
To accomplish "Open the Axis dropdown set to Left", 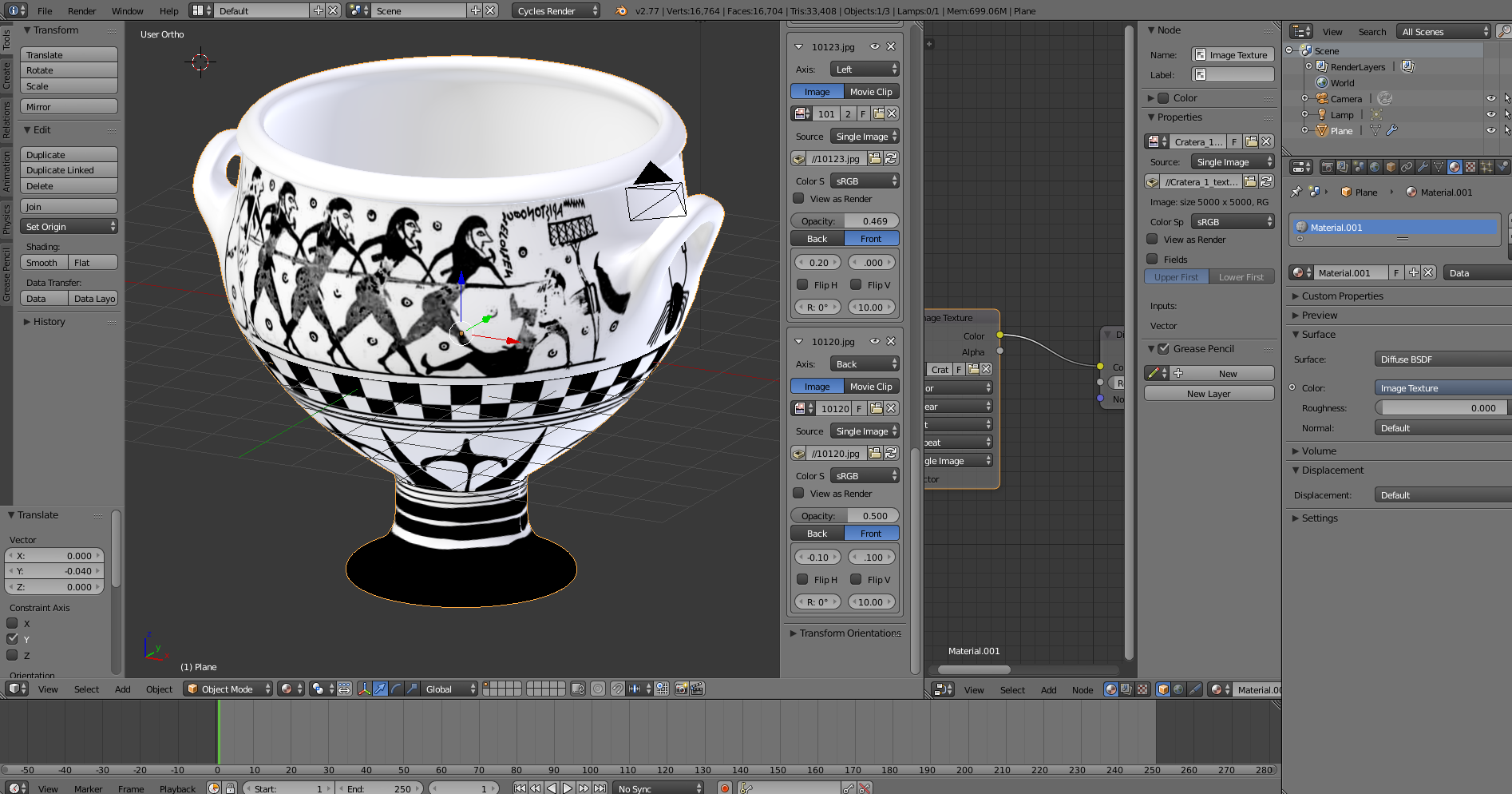I will (x=865, y=69).
